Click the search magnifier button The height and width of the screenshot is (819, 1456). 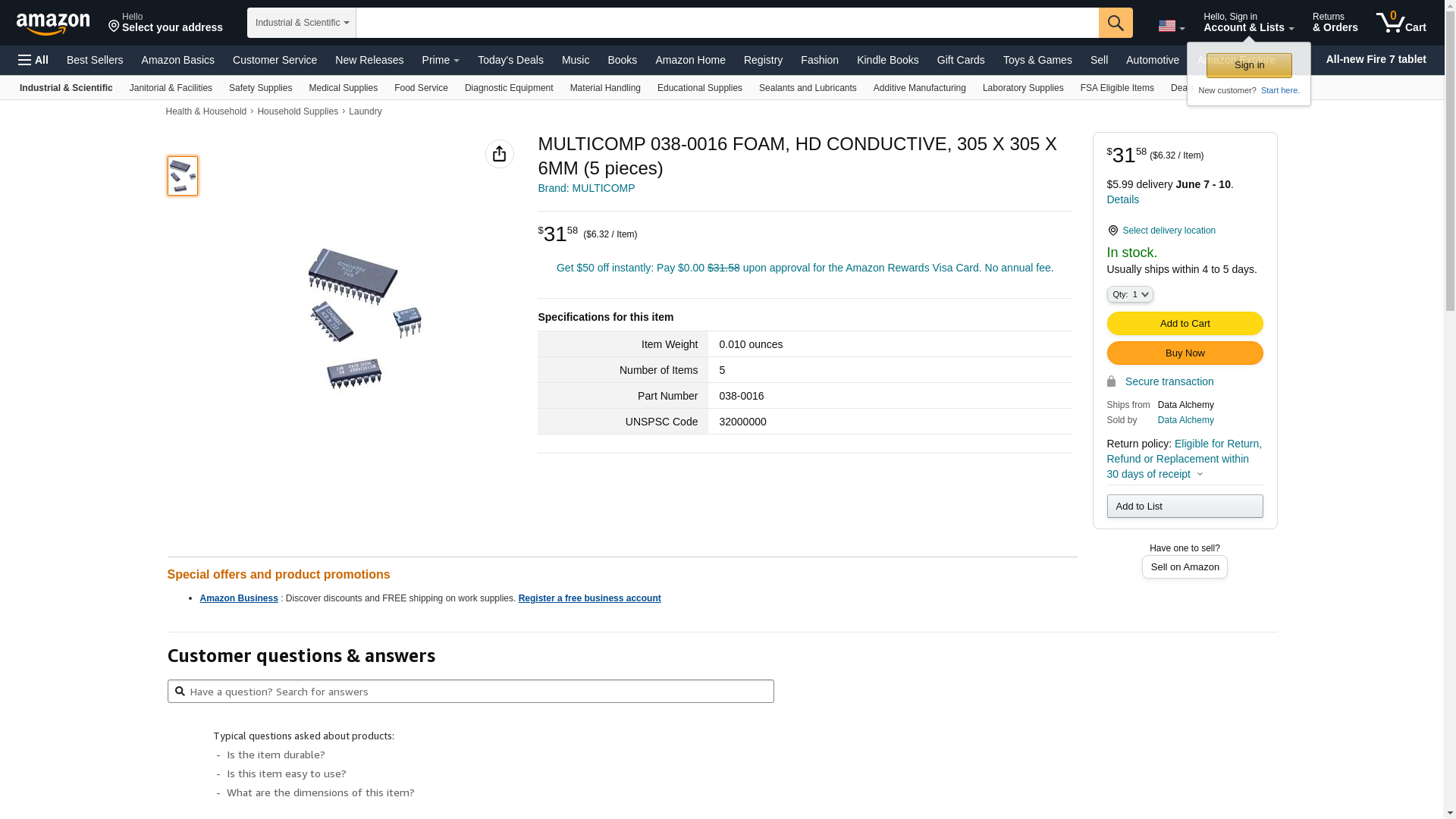point(1116,23)
